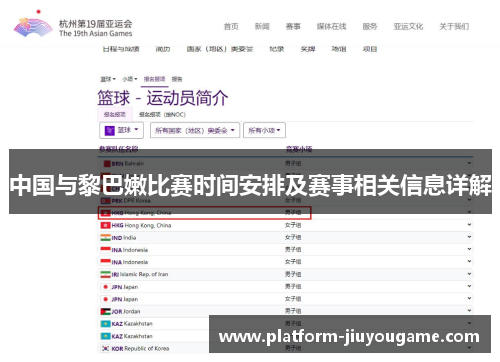Click the KOR Republic of Korea team name

(x=140, y=349)
